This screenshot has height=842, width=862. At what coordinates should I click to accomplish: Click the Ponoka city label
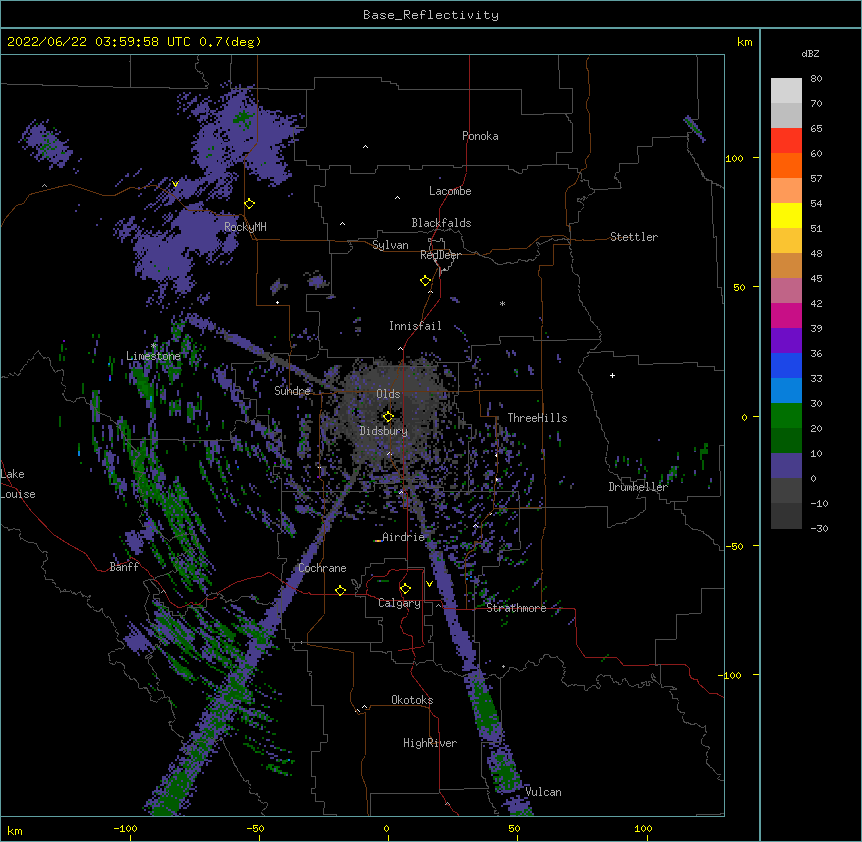click(x=480, y=136)
